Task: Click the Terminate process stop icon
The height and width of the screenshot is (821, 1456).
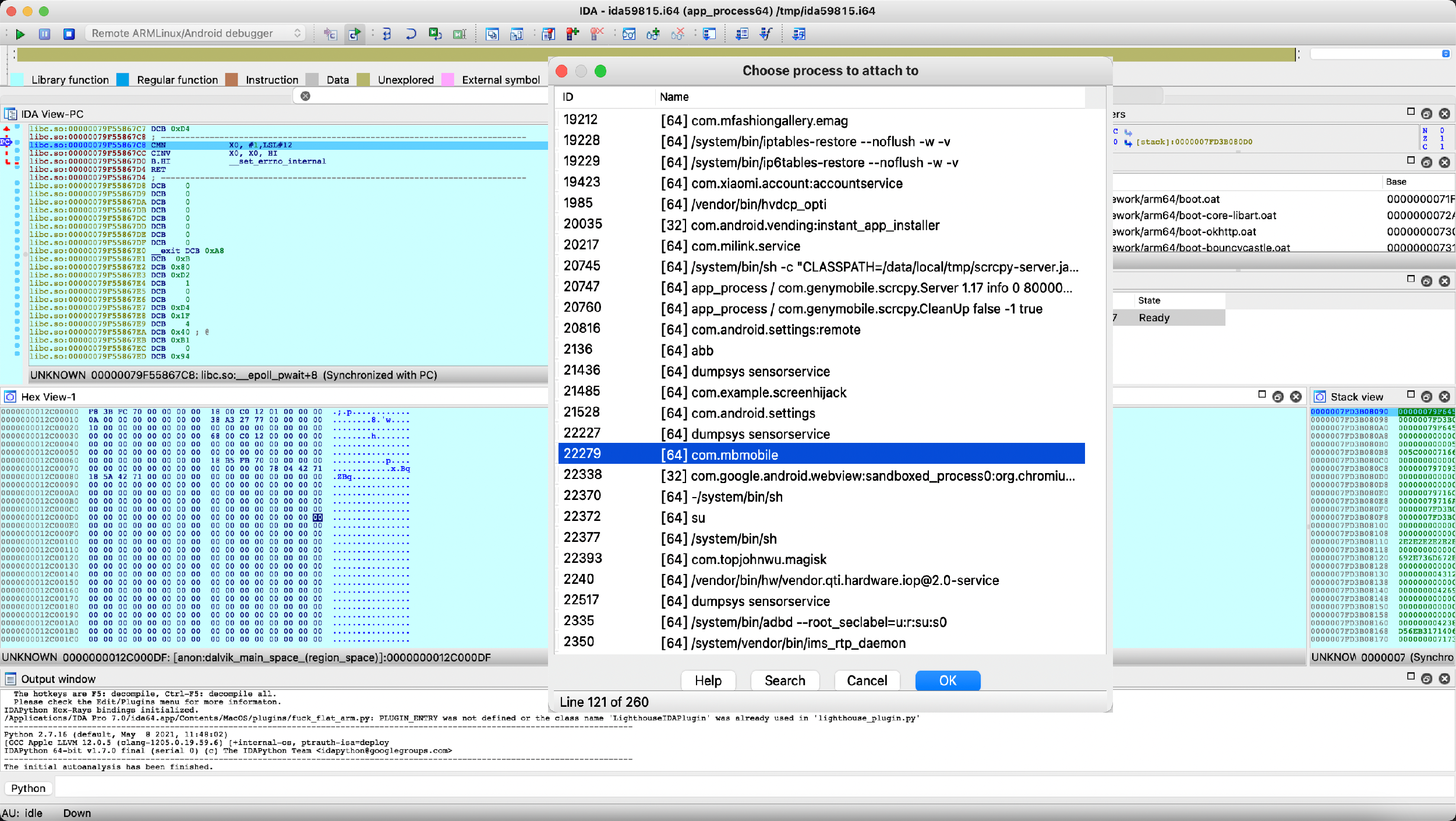Action: (69, 34)
